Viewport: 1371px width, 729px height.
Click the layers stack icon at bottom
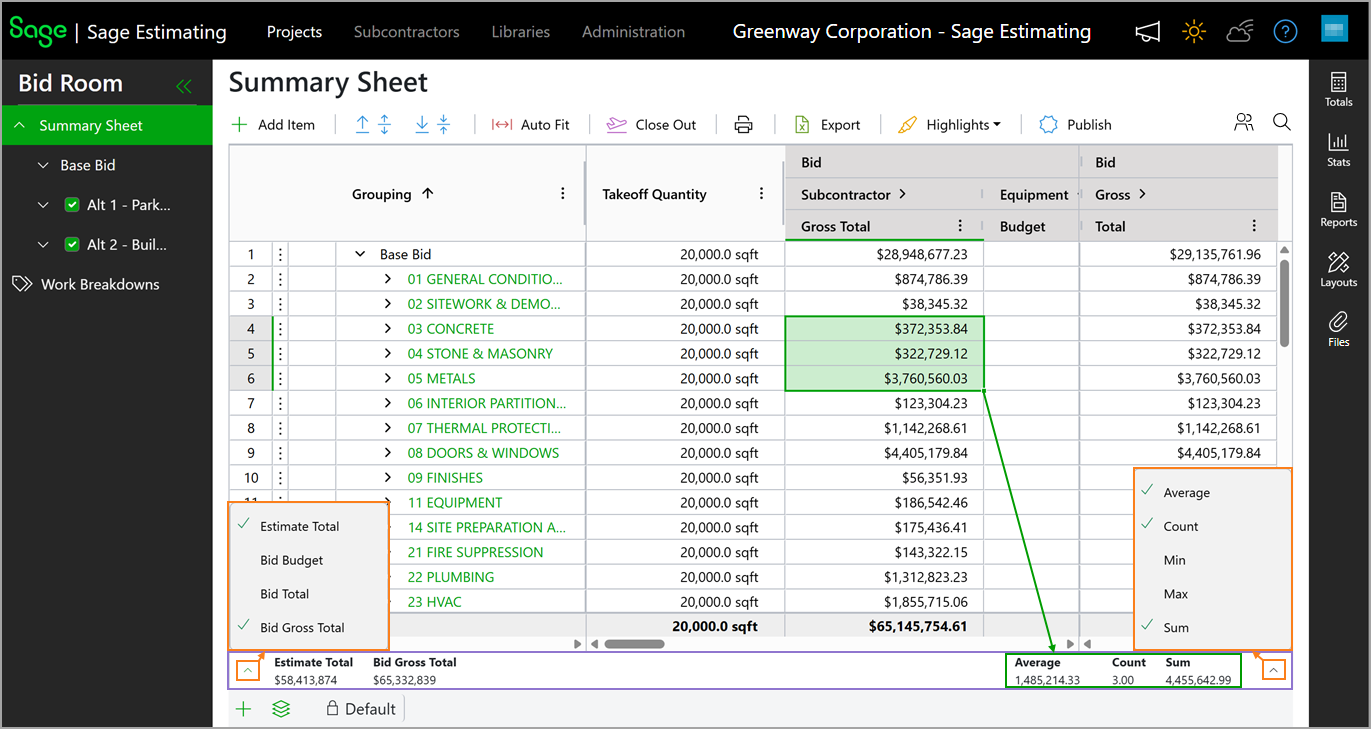(x=281, y=709)
